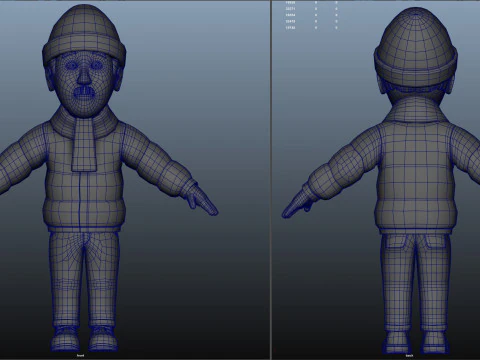The height and width of the screenshot is (360, 480).
Task: Select the trousers mesh in back view
Action: point(416,282)
